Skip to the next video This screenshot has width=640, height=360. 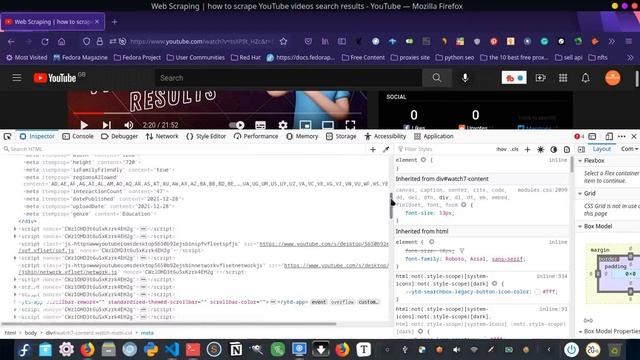click(107, 125)
